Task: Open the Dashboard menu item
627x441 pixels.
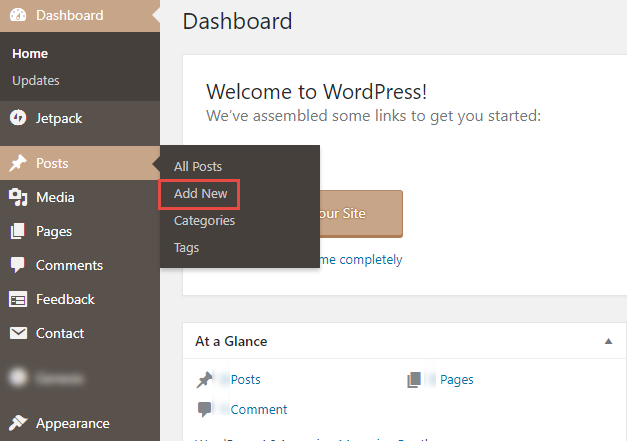Action: pyautogui.click(x=80, y=16)
